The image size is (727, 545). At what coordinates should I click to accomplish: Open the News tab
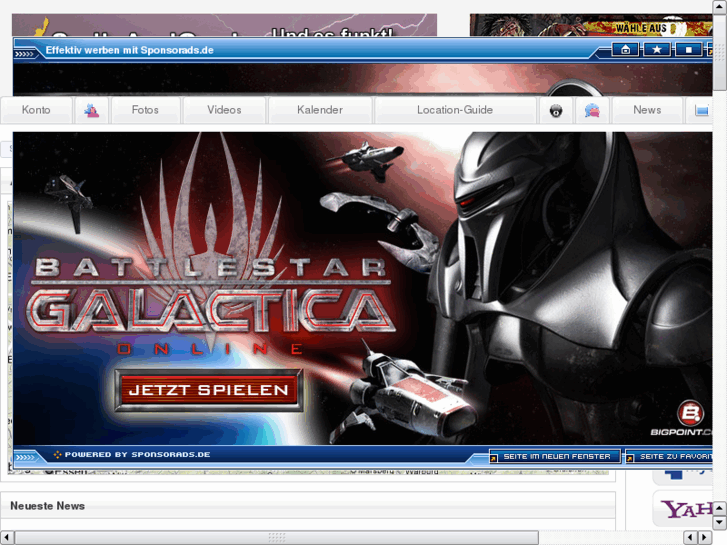[x=647, y=110]
